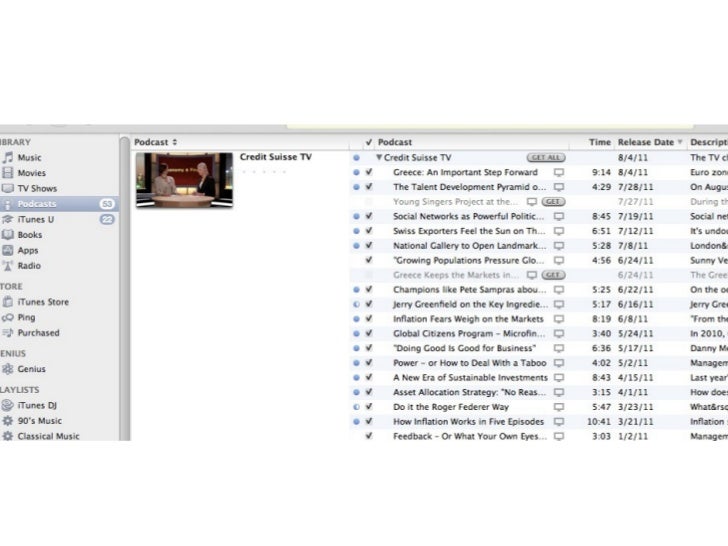Click the 10:41 time value

pos(599,422)
